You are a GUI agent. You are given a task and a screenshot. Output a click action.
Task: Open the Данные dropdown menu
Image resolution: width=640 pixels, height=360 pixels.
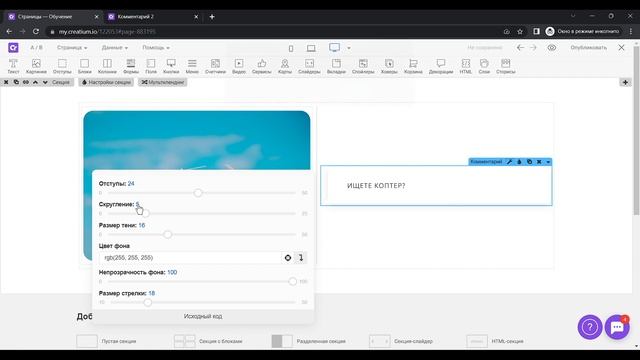point(115,48)
